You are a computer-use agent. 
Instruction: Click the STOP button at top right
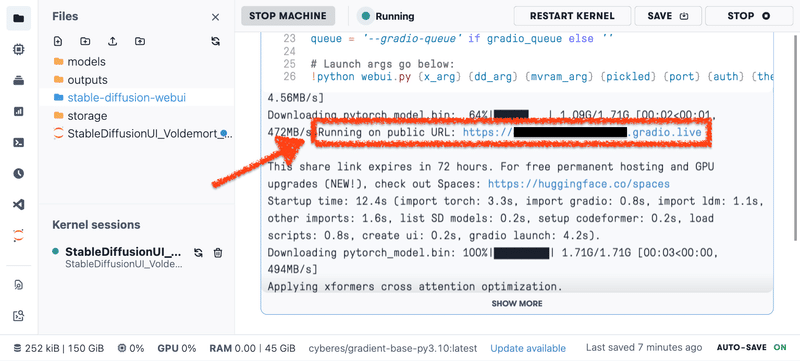pyautogui.click(x=748, y=16)
